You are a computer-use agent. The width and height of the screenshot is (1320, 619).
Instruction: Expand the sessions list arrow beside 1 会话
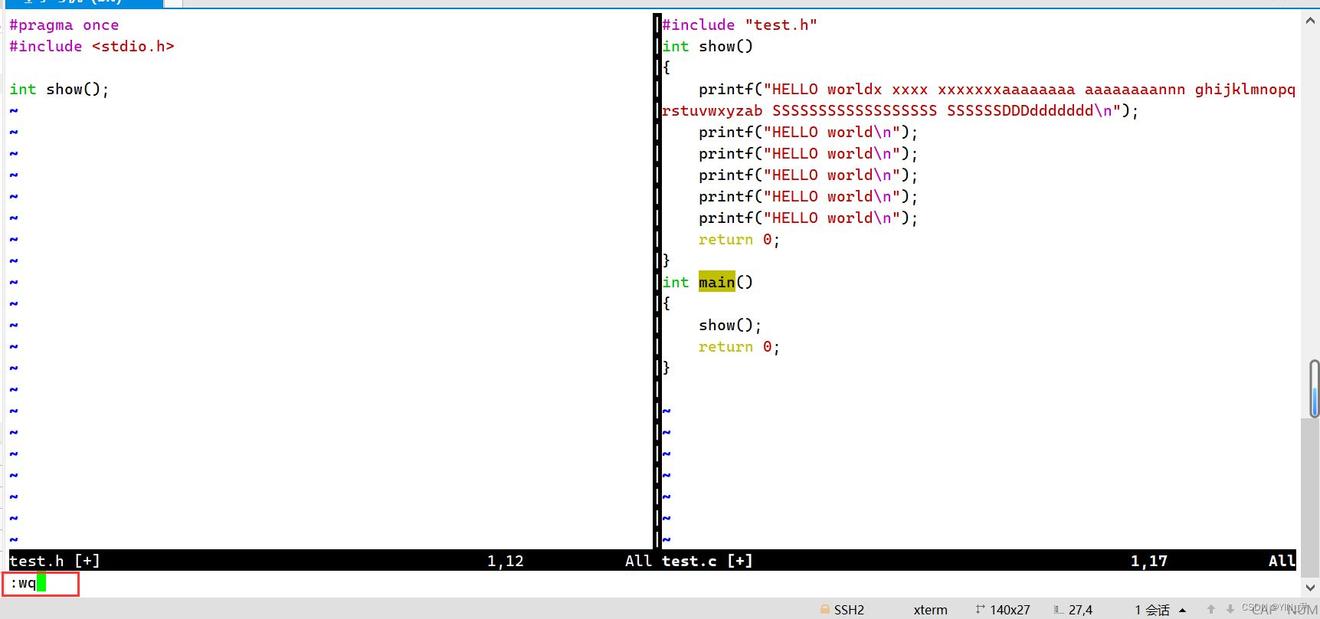[1183, 610]
